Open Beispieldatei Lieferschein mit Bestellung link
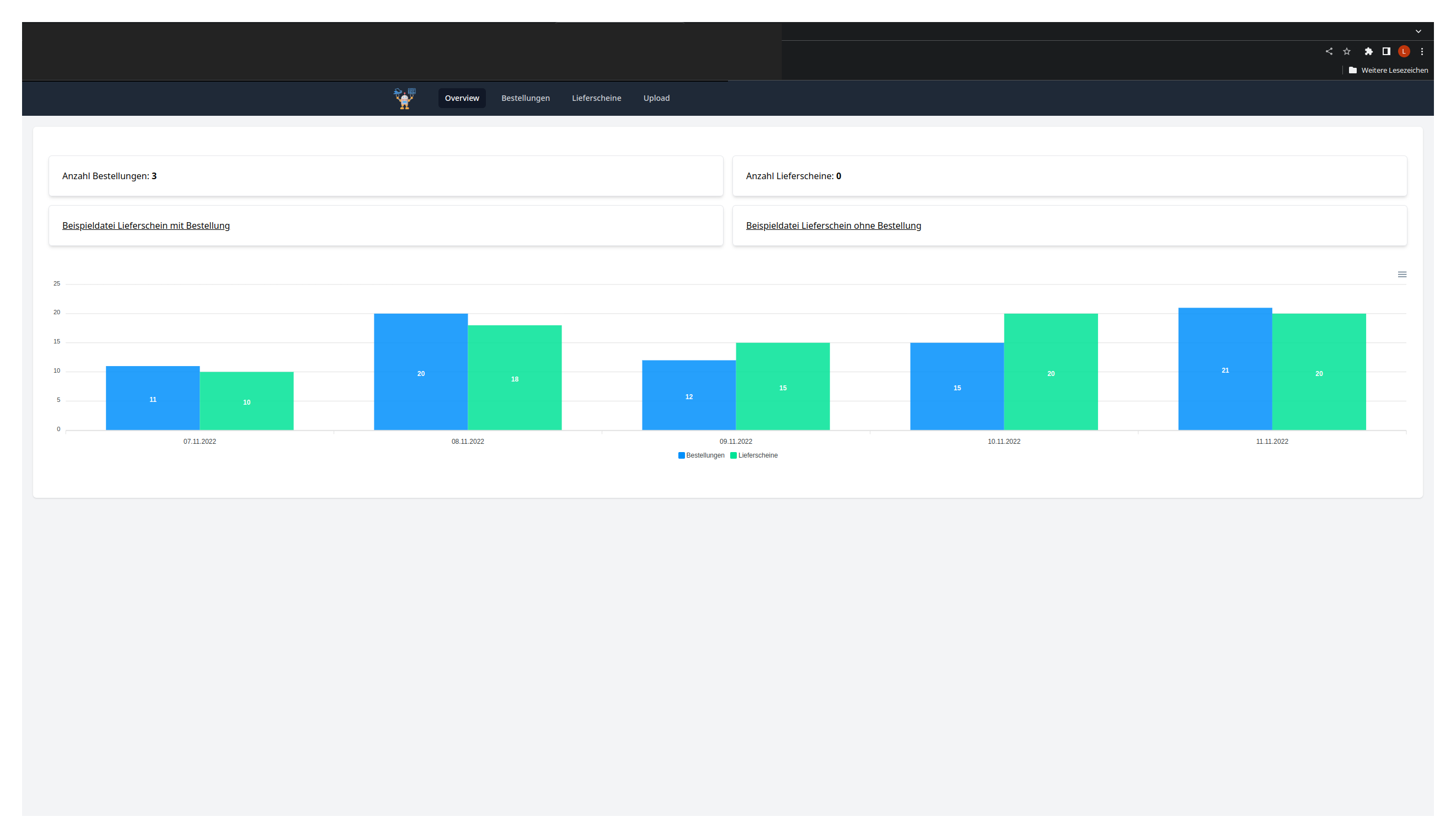The width and height of the screenshot is (1456, 838). 146,225
